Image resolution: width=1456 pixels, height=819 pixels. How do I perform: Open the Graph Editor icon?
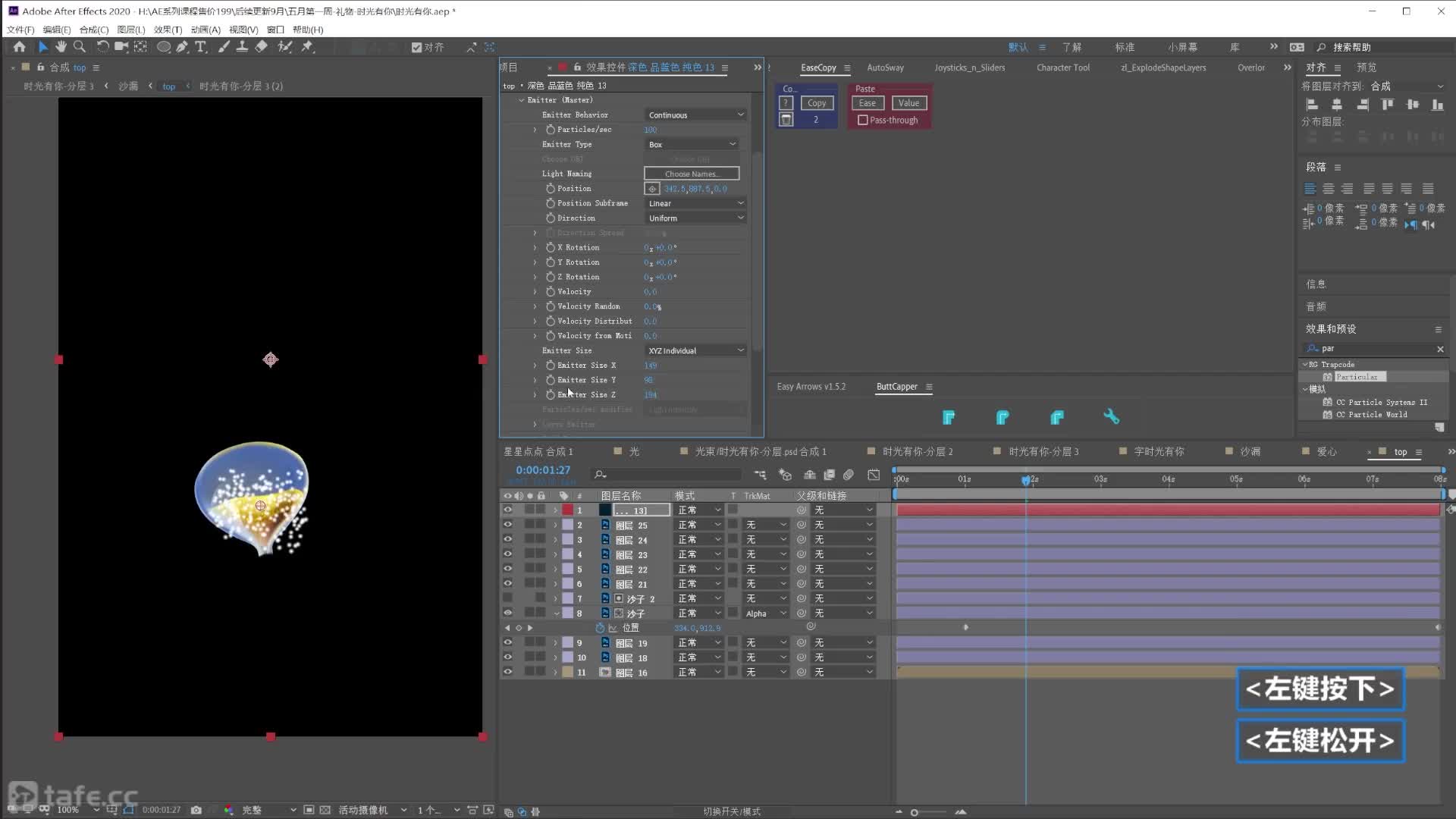[x=874, y=475]
